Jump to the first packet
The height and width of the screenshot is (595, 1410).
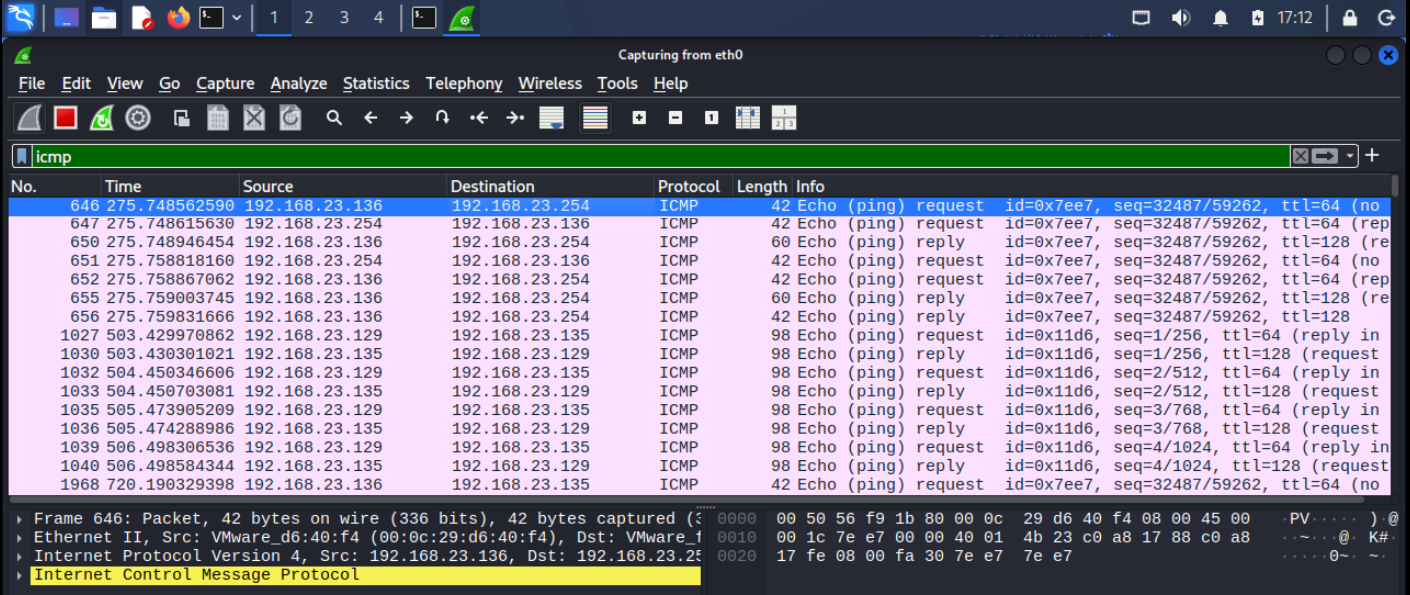coord(479,118)
